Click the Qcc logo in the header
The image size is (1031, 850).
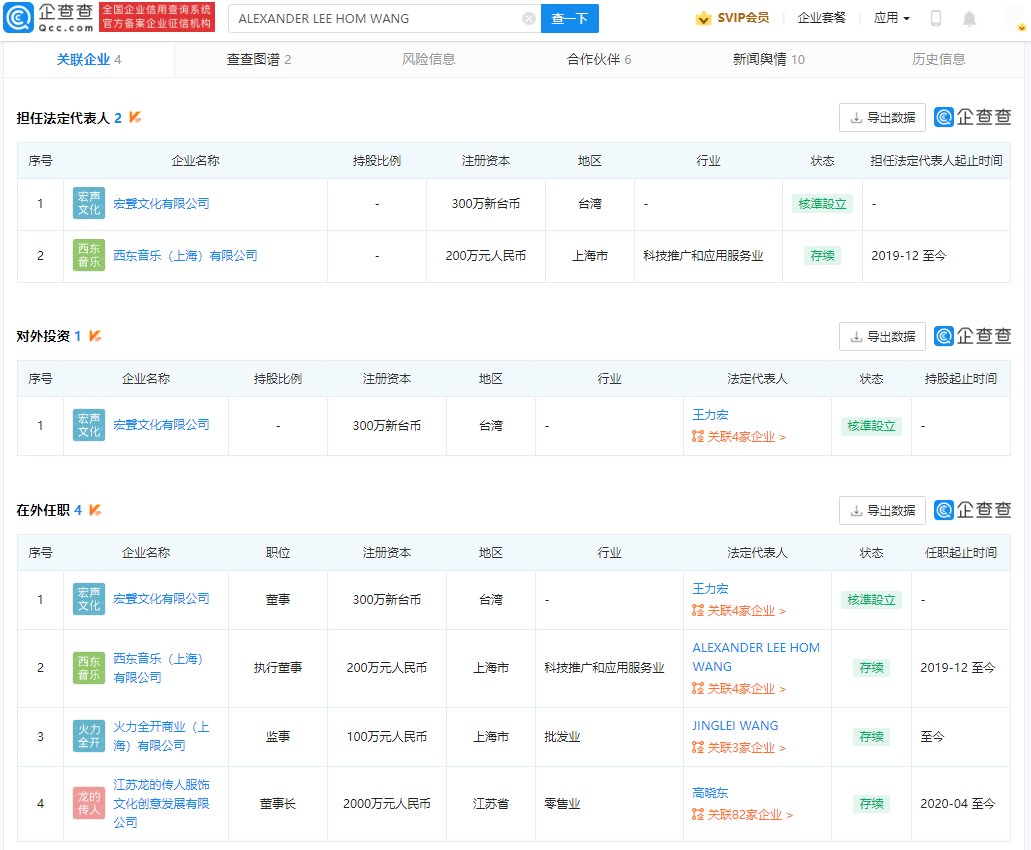[50, 17]
